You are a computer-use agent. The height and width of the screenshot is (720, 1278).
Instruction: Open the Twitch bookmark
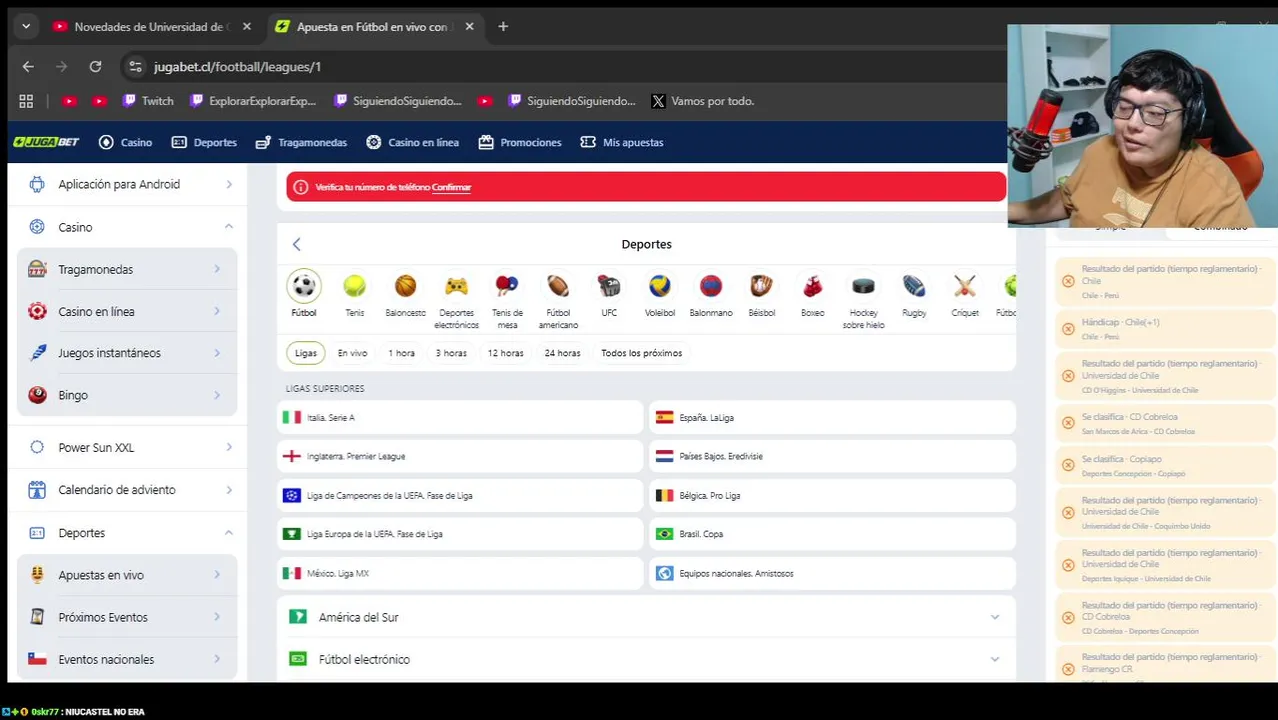click(148, 101)
